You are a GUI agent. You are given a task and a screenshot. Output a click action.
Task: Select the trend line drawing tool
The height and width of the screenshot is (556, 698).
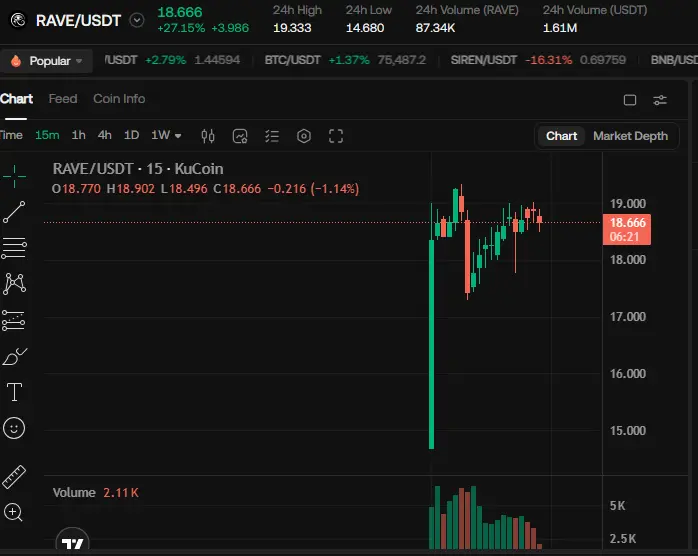[x=14, y=212]
